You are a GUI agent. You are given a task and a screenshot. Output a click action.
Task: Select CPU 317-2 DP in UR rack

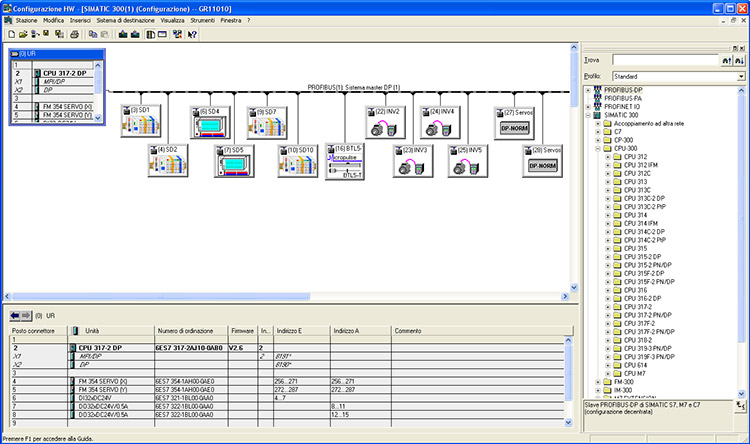click(x=65, y=73)
